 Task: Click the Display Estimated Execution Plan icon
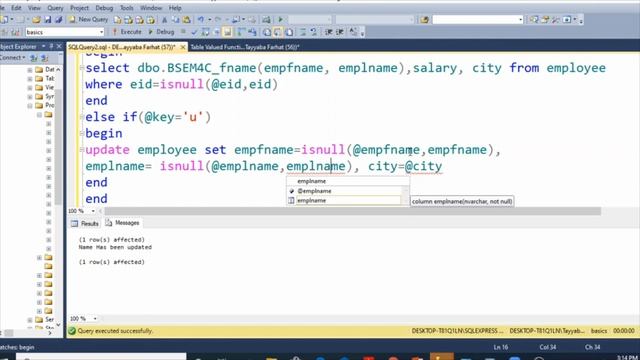205,32
